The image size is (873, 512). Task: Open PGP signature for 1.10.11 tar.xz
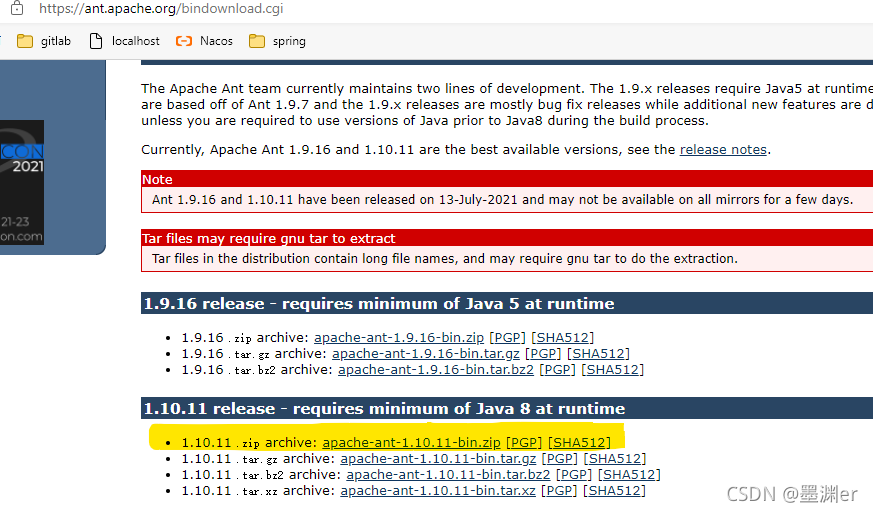coord(559,491)
